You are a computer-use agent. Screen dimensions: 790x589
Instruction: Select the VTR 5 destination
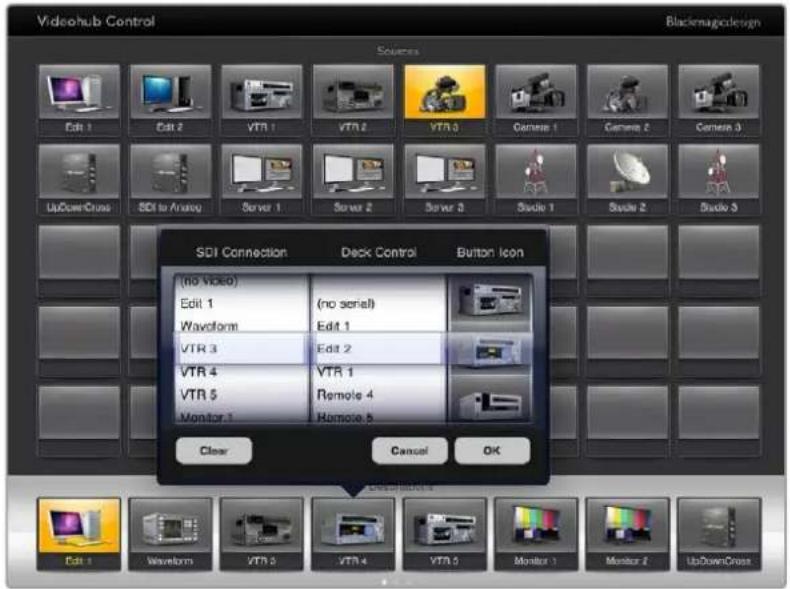click(x=444, y=534)
